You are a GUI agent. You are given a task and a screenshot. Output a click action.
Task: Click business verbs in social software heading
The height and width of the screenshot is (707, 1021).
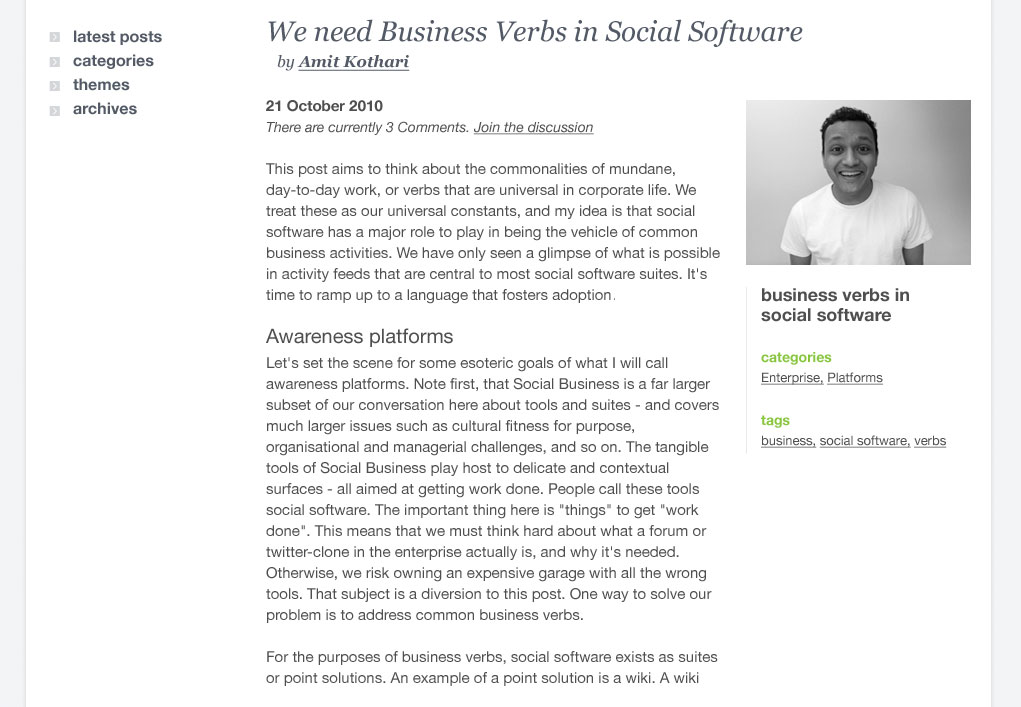[835, 305]
